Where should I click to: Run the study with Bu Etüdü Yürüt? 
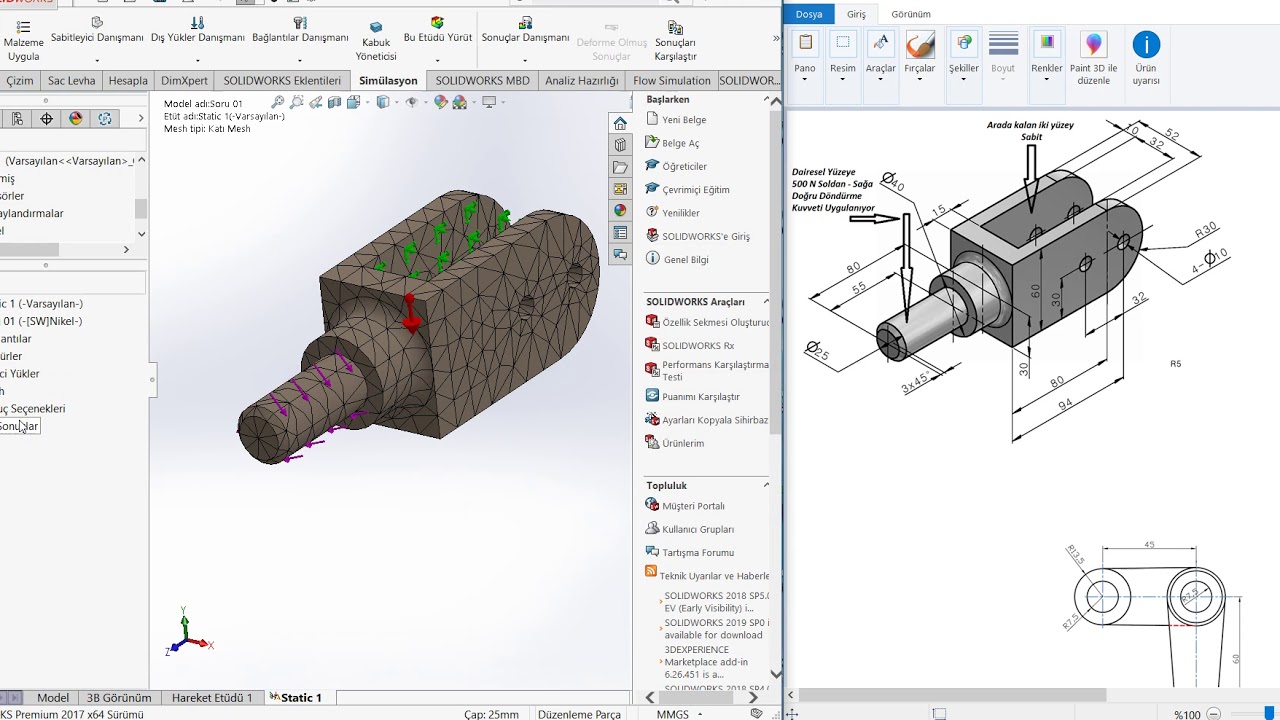[x=437, y=30]
